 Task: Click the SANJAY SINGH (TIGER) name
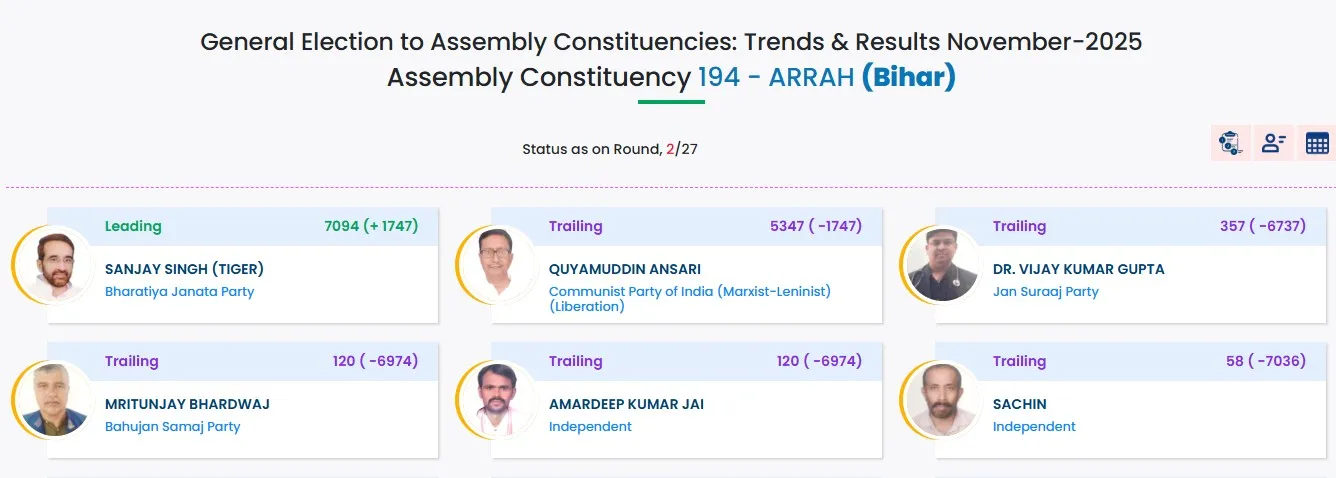184,269
